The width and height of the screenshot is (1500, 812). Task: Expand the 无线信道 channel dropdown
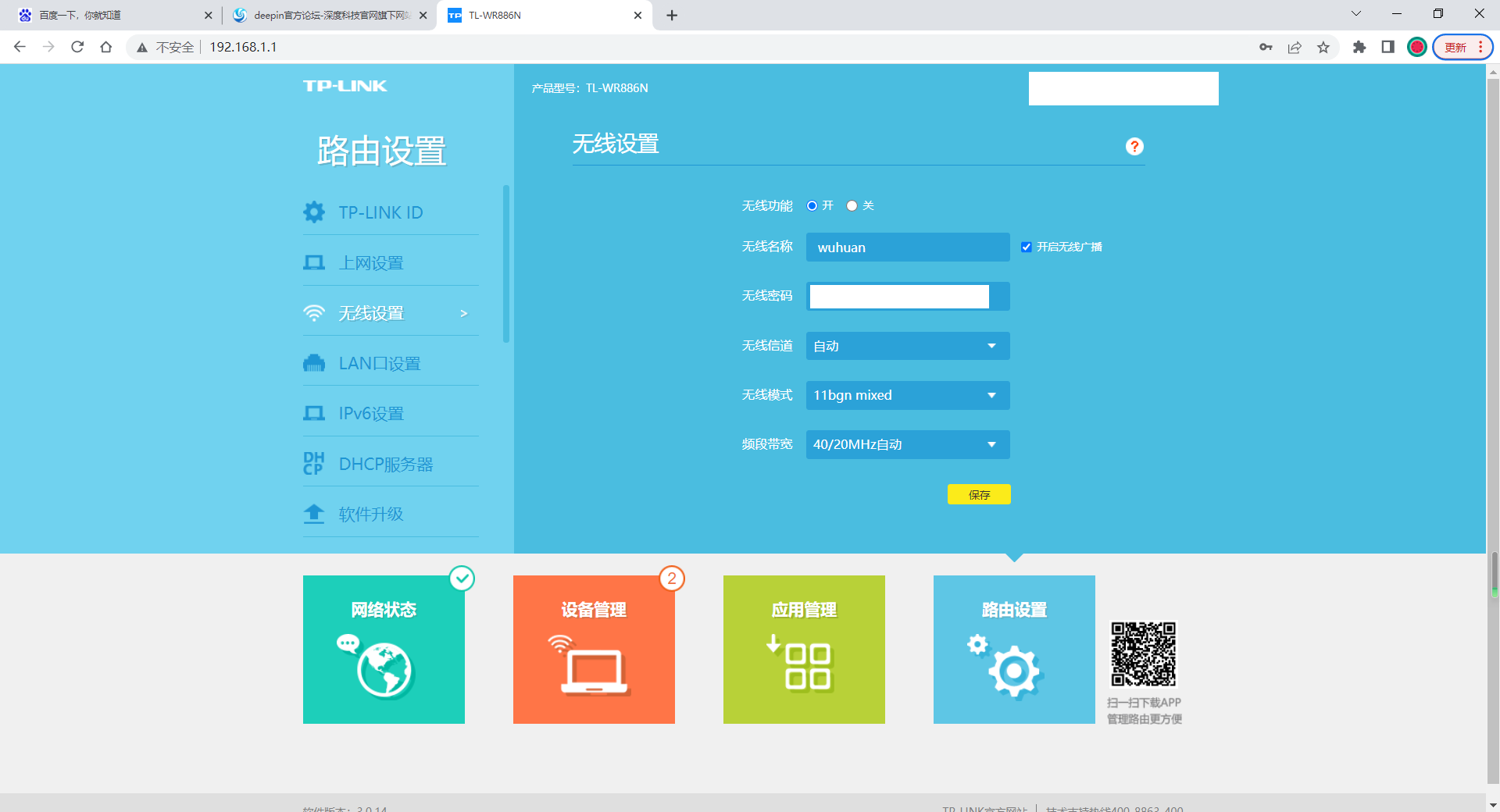click(x=907, y=346)
